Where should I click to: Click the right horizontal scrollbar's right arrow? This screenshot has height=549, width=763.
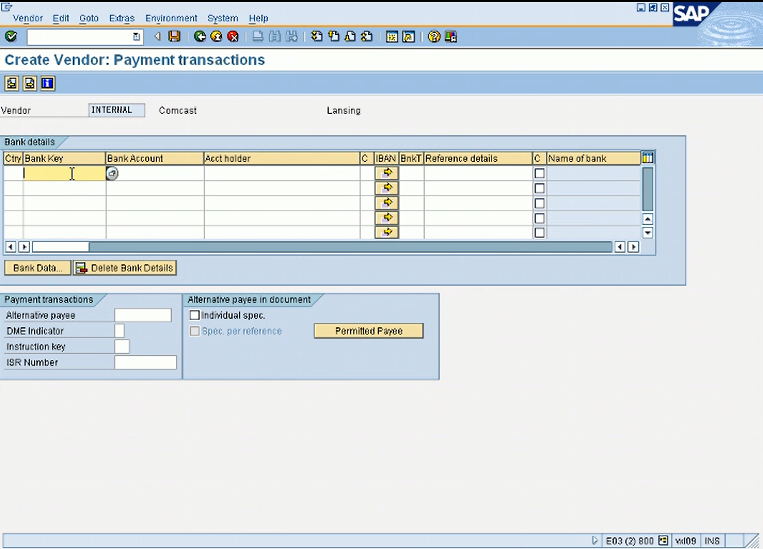(633, 247)
